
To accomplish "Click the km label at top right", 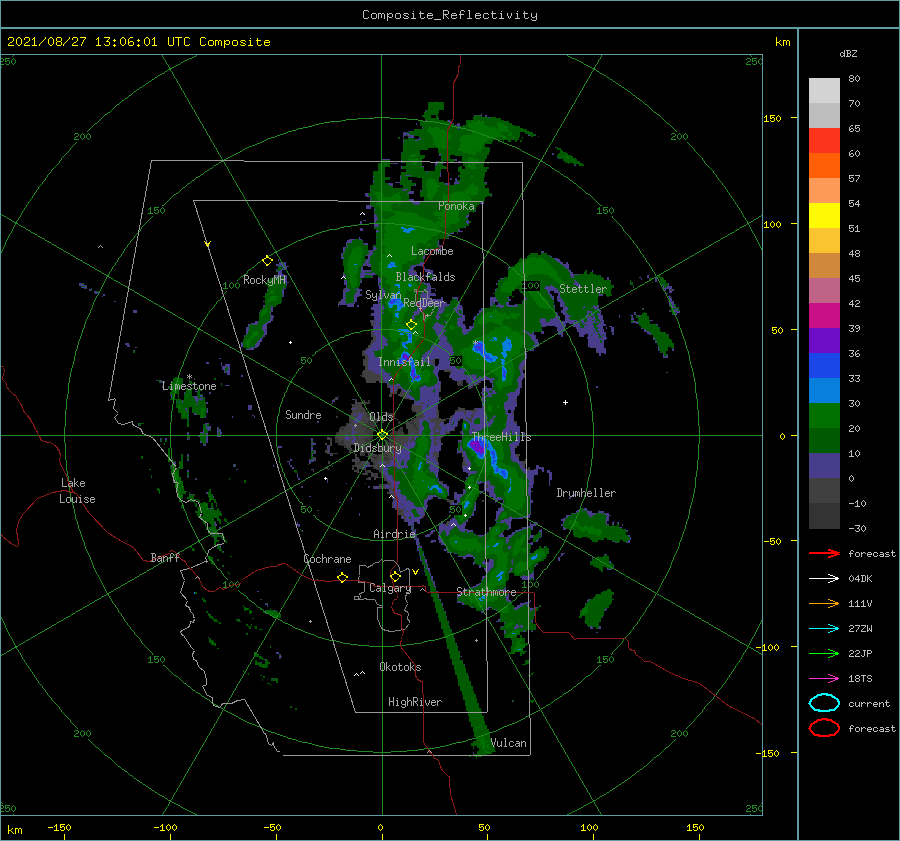I will coord(782,42).
